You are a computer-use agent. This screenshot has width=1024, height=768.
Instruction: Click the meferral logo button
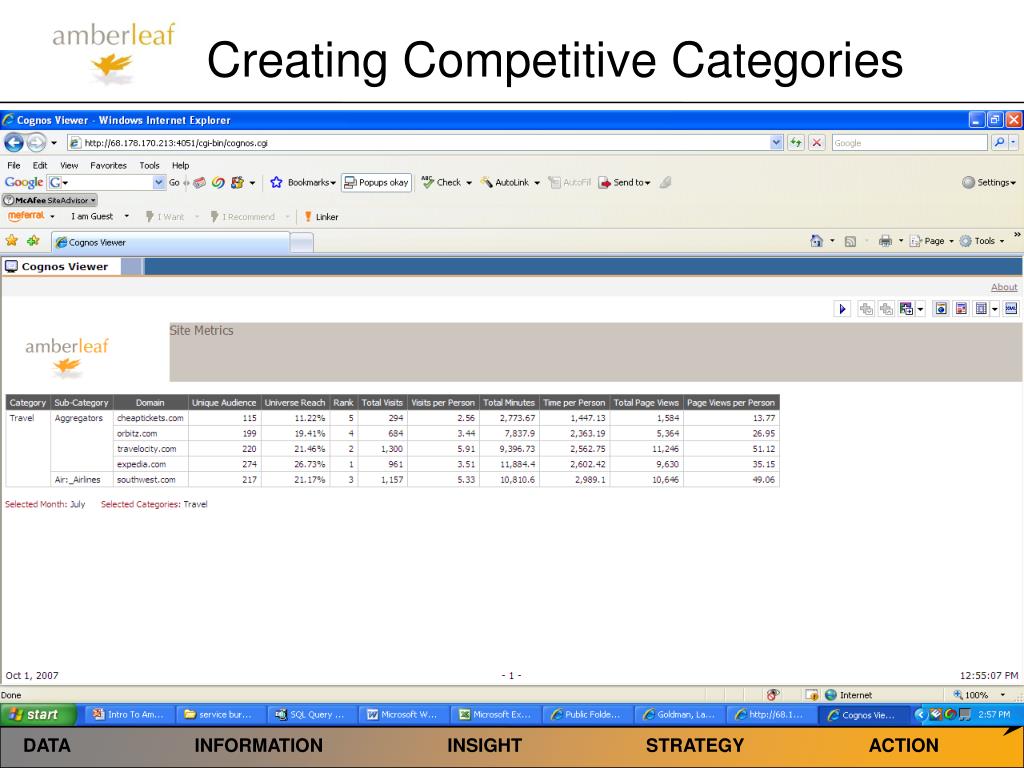point(26,216)
